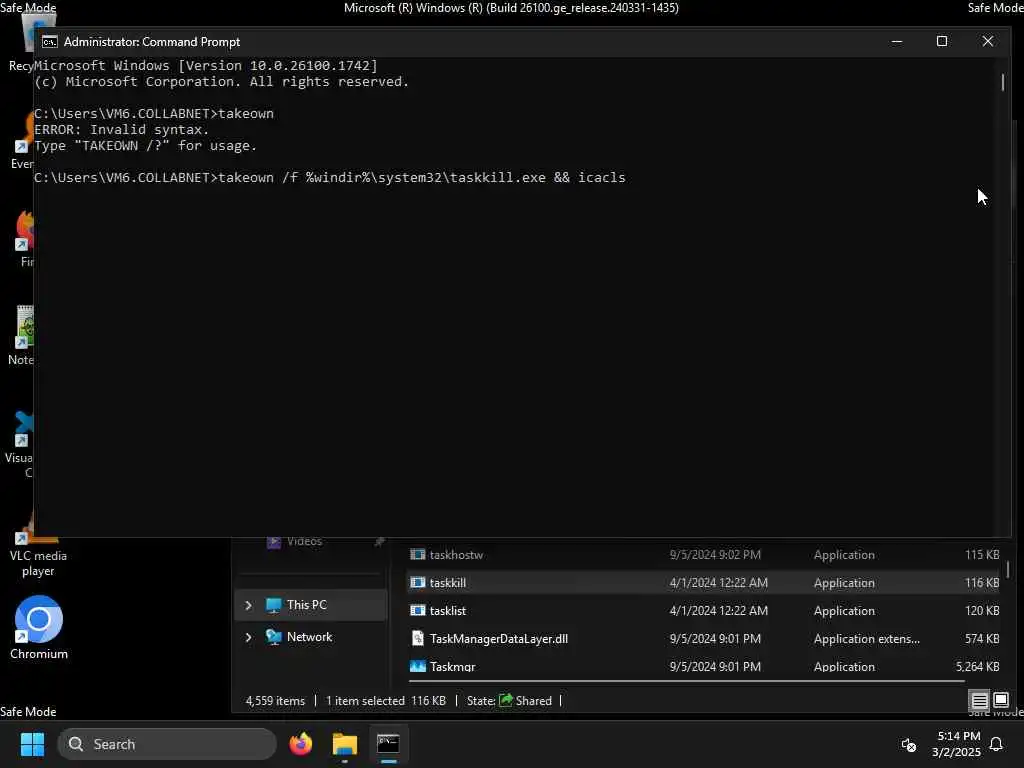Click 'ERROR: Invalid syntax.' line
Image resolution: width=1024 pixels, height=768 pixels.
click(121, 129)
